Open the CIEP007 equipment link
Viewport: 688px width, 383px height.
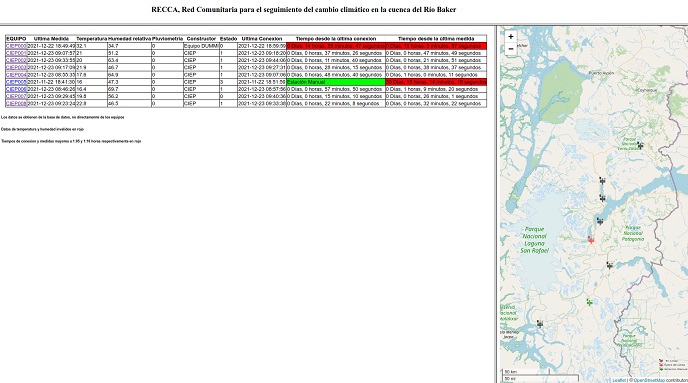click(x=16, y=96)
